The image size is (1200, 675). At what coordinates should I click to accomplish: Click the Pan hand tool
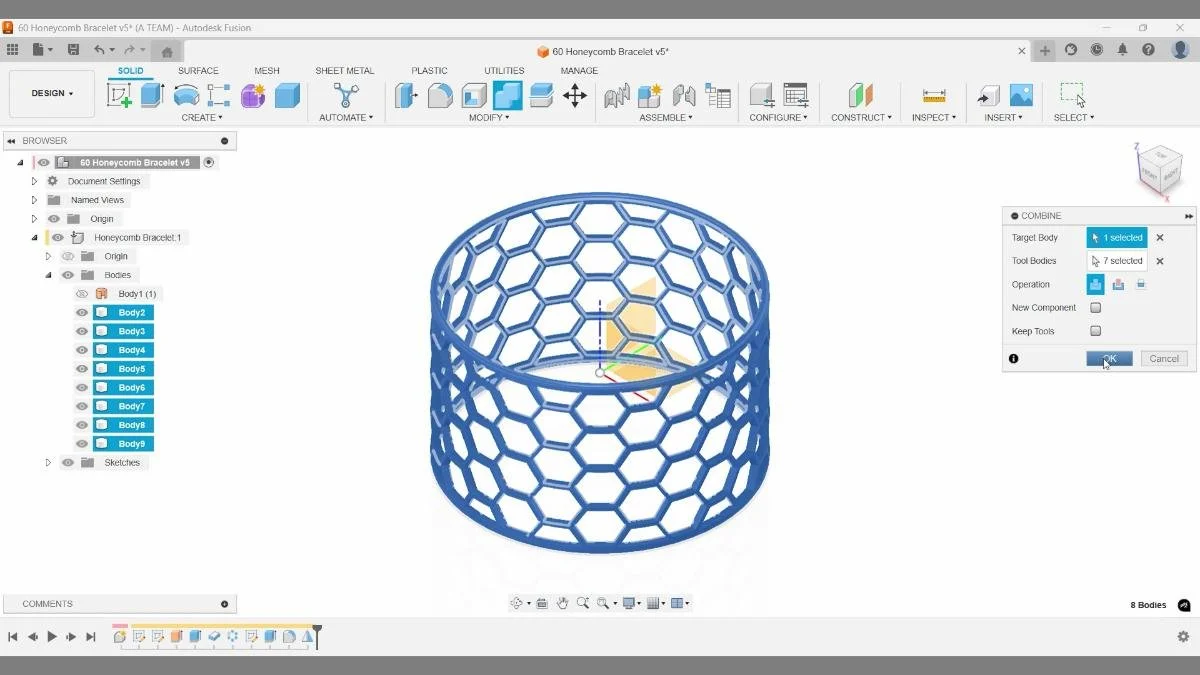[x=563, y=603]
